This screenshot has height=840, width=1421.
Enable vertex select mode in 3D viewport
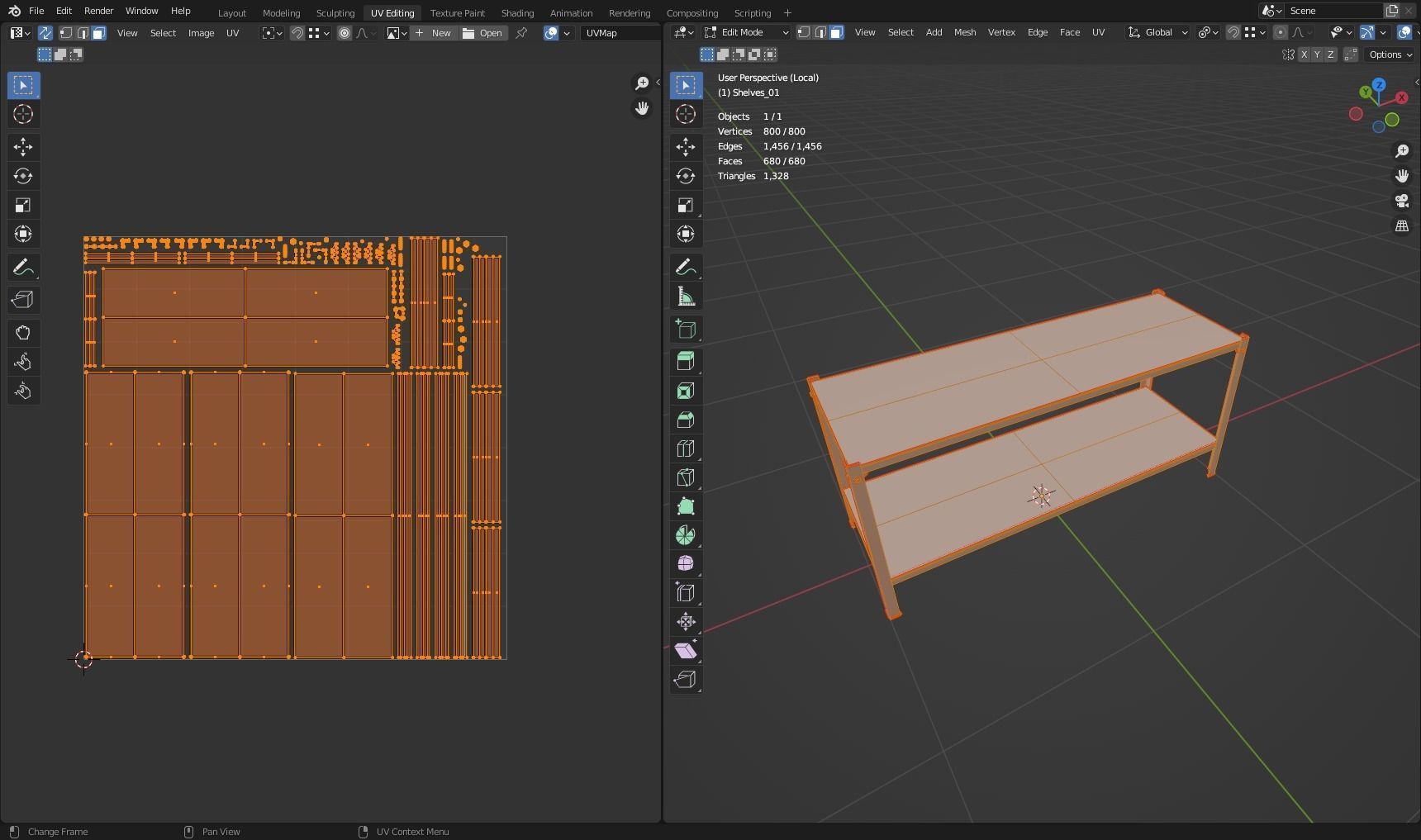tap(803, 32)
